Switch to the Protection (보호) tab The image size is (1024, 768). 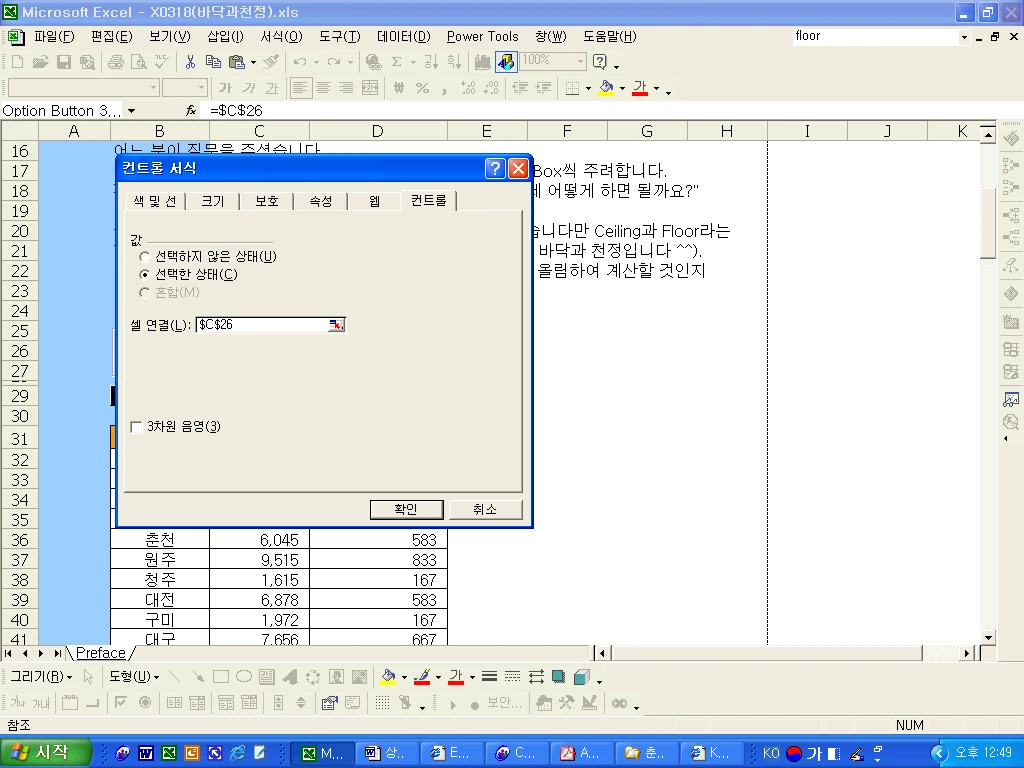click(x=267, y=201)
